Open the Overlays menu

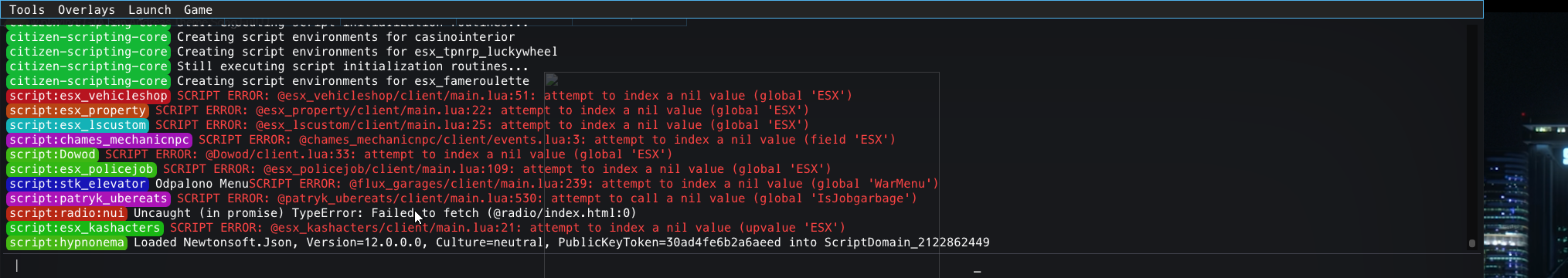(87, 10)
